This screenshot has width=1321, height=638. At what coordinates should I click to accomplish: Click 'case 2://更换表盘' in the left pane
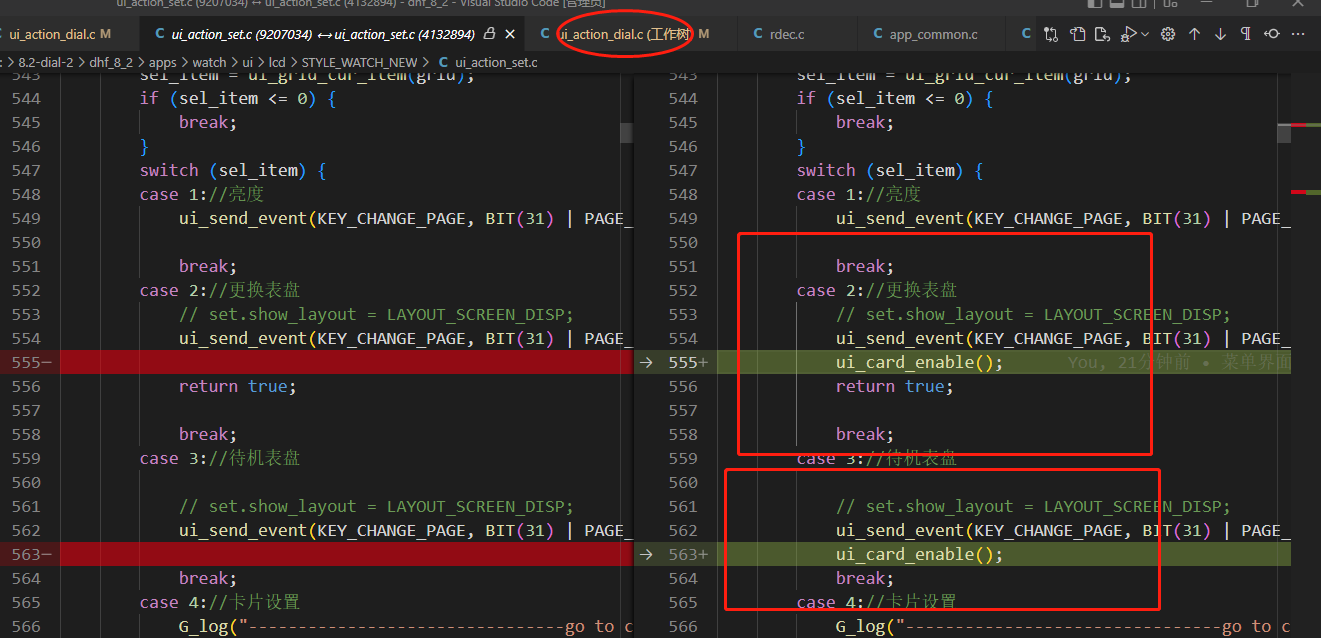tap(220, 290)
